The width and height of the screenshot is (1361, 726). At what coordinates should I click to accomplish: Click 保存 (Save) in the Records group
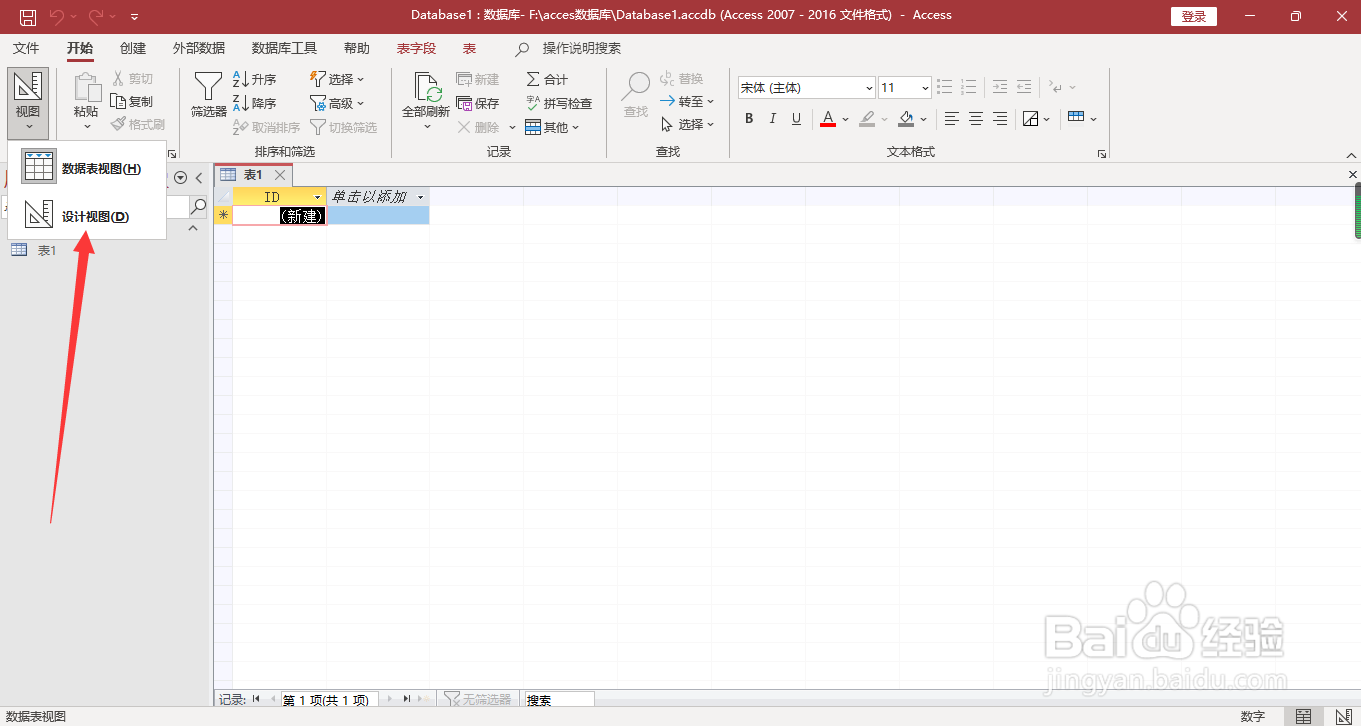point(478,103)
